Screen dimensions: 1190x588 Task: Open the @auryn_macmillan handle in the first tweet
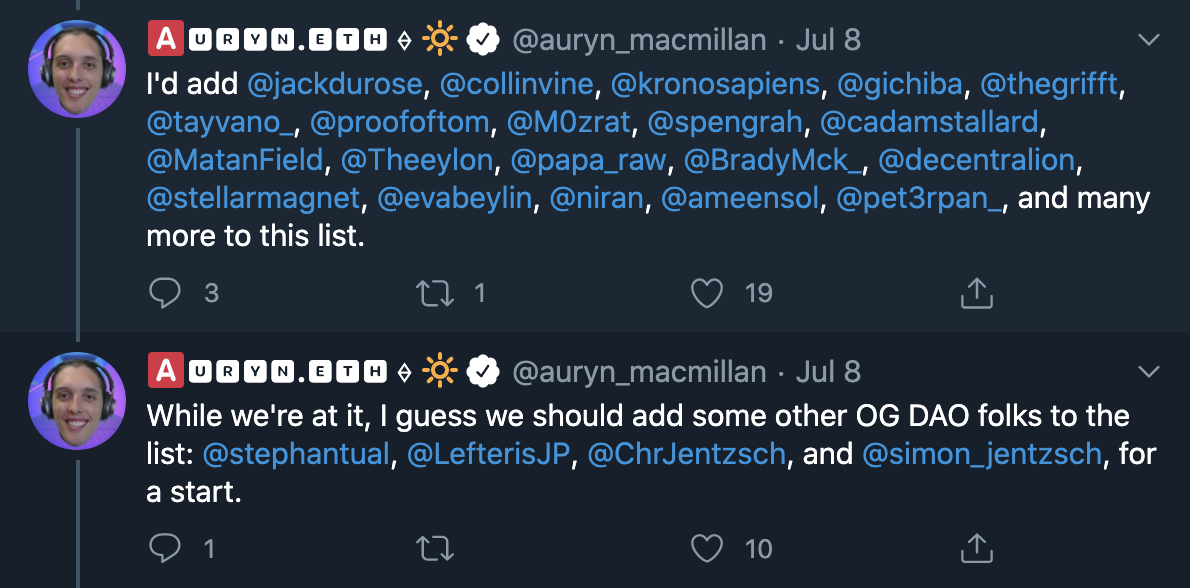pos(639,40)
